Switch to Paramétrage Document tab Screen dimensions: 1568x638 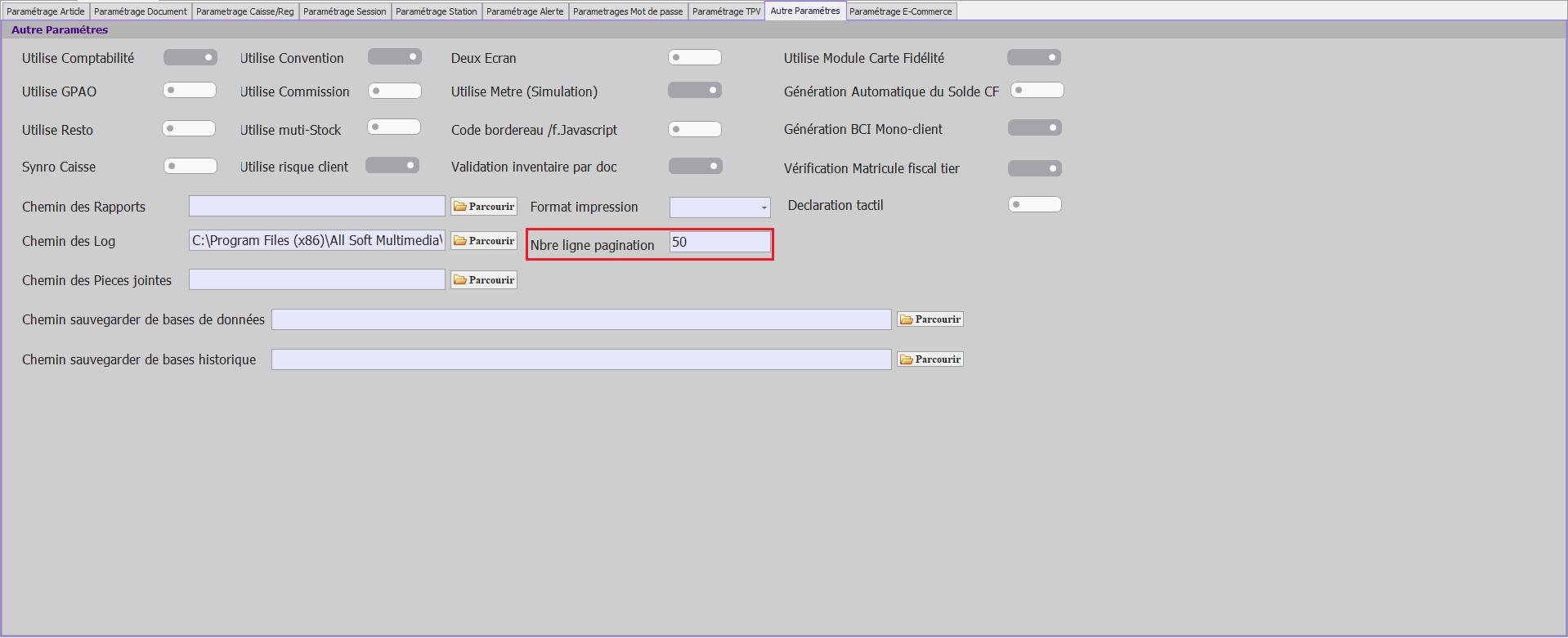click(141, 11)
